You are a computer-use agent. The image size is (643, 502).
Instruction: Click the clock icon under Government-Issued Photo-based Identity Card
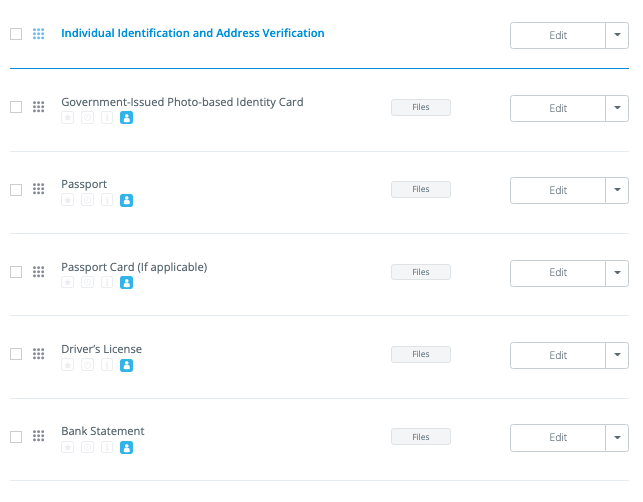click(x=88, y=118)
